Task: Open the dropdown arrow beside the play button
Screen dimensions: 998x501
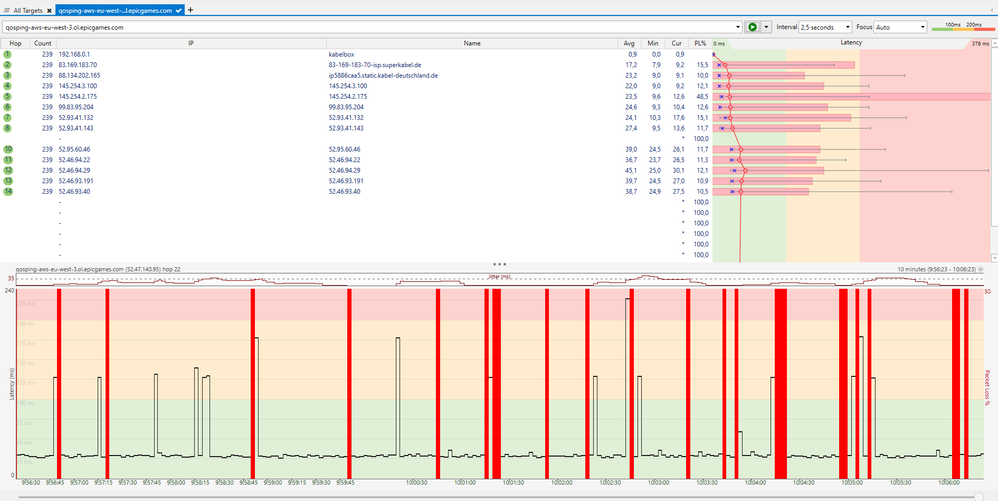Action: click(x=766, y=28)
